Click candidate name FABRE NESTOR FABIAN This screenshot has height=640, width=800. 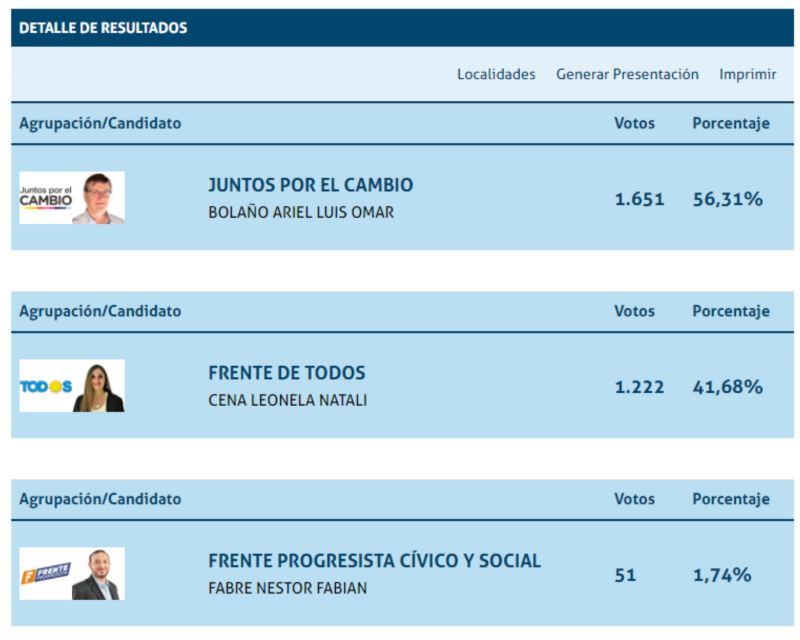coord(287,588)
